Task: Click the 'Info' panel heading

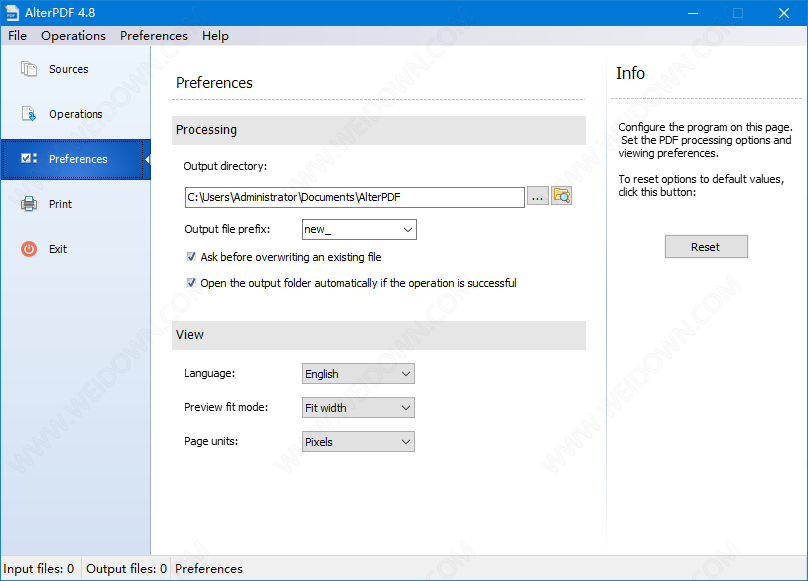Action: click(630, 73)
